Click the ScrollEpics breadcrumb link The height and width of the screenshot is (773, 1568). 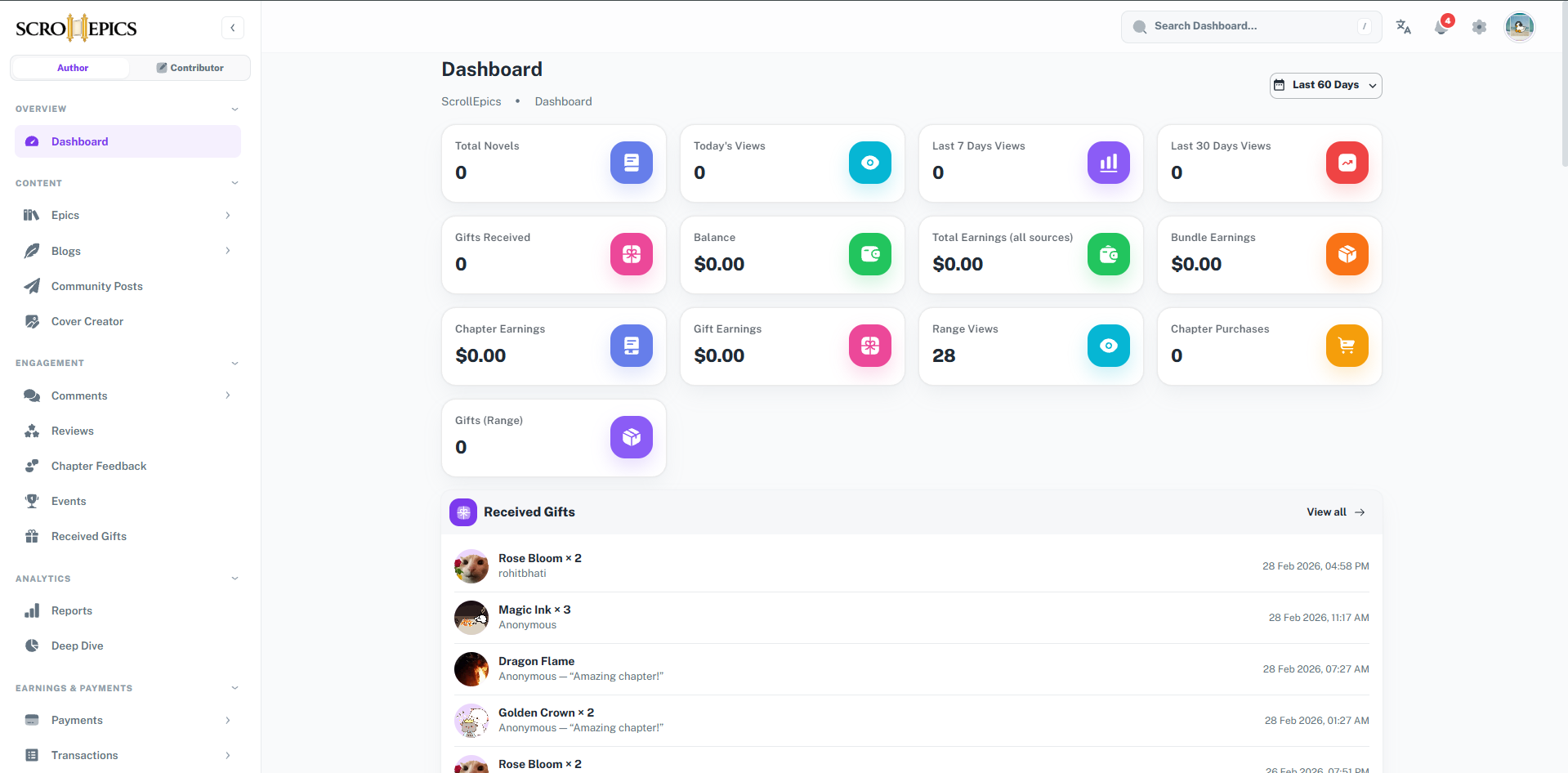coord(471,101)
